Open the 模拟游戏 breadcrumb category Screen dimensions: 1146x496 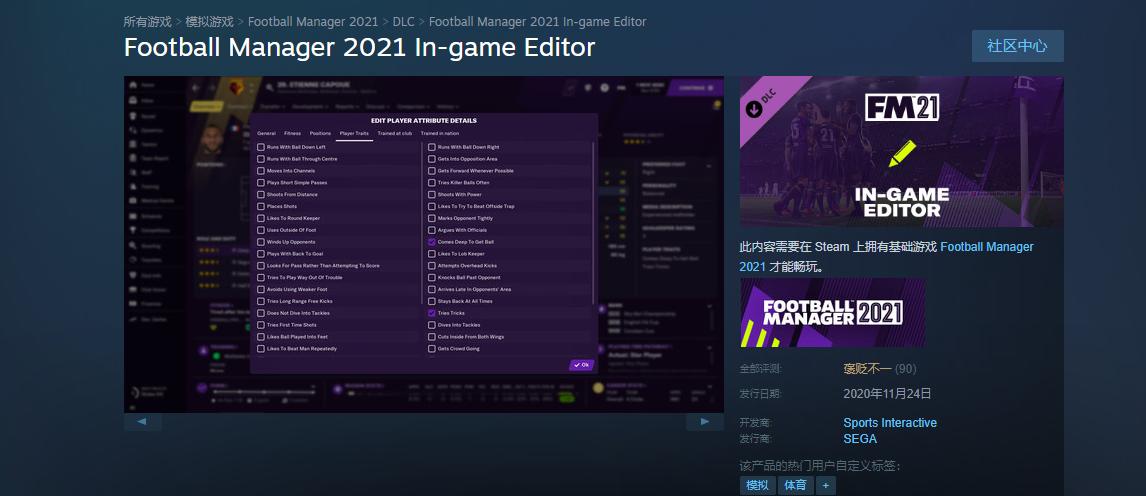click(x=210, y=22)
